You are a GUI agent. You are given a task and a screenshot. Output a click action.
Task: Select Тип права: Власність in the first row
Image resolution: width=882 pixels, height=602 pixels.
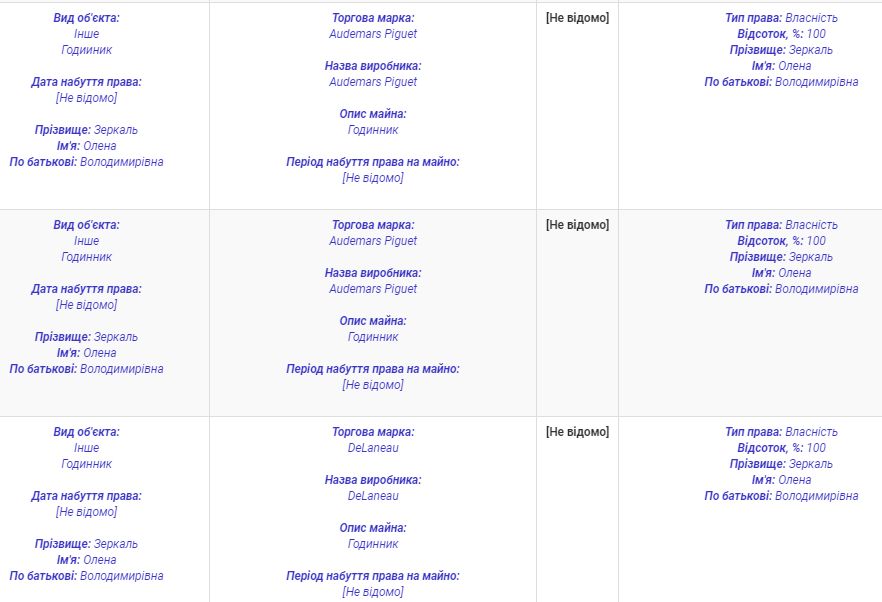(x=781, y=18)
